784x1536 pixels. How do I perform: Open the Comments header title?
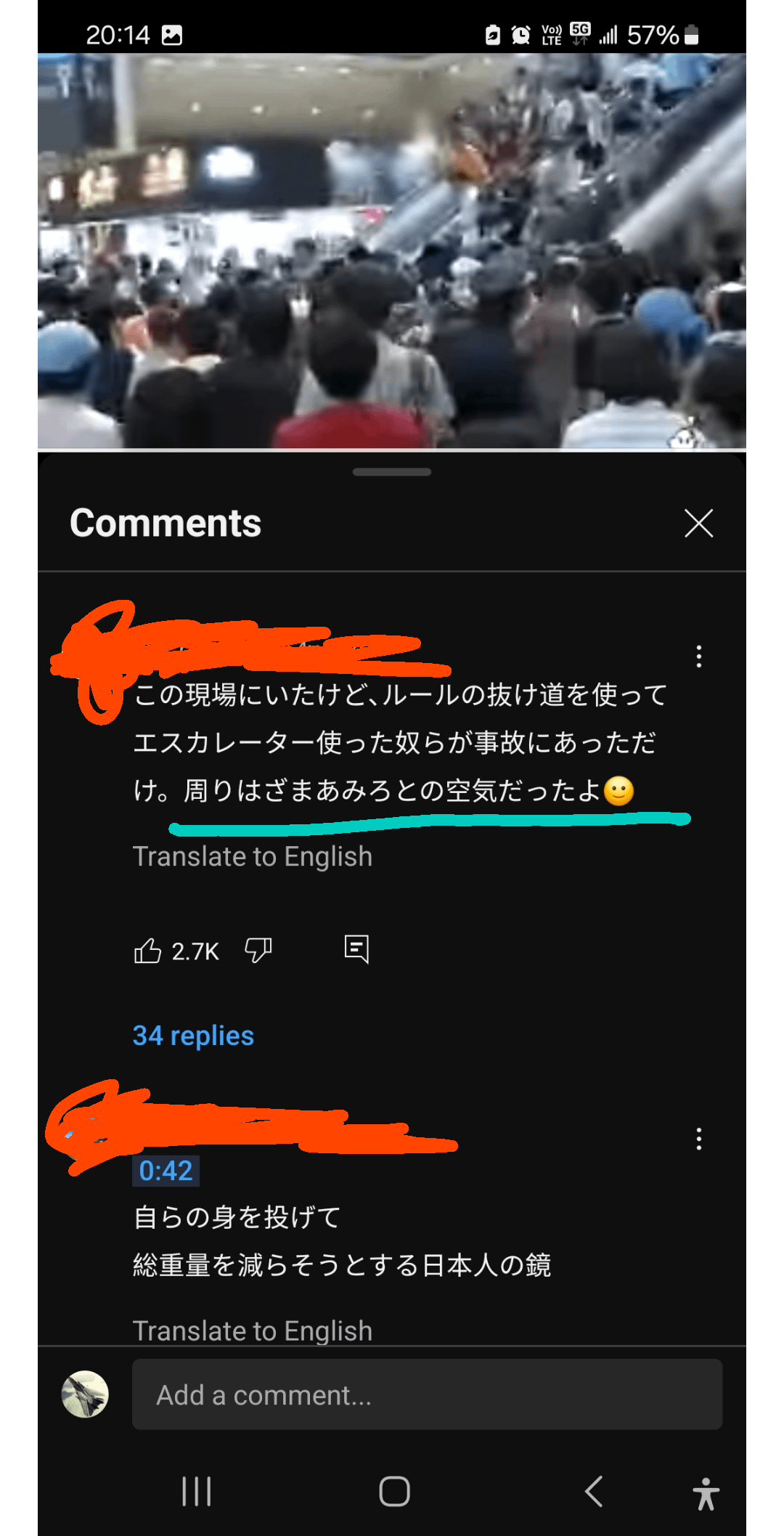click(166, 523)
